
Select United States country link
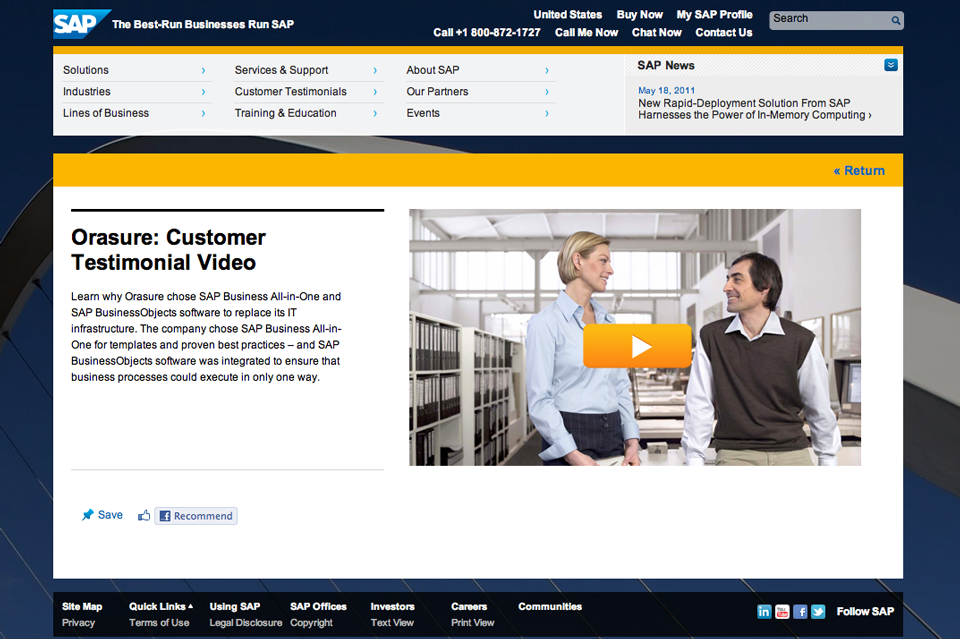coord(568,15)
